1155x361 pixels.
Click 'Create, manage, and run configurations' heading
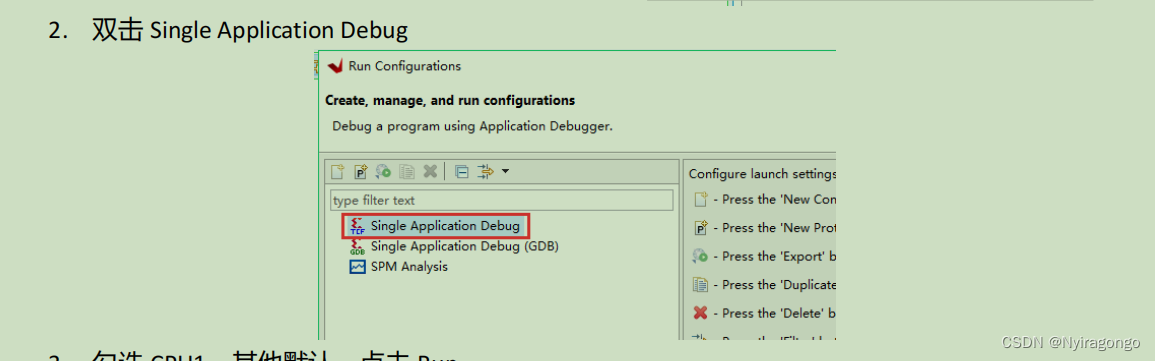click(450, 100)
